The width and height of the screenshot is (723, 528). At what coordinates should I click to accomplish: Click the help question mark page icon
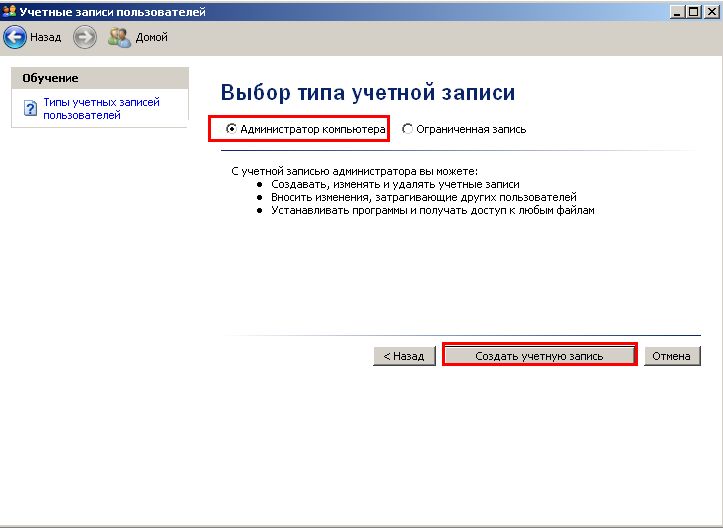coord(30,108)
